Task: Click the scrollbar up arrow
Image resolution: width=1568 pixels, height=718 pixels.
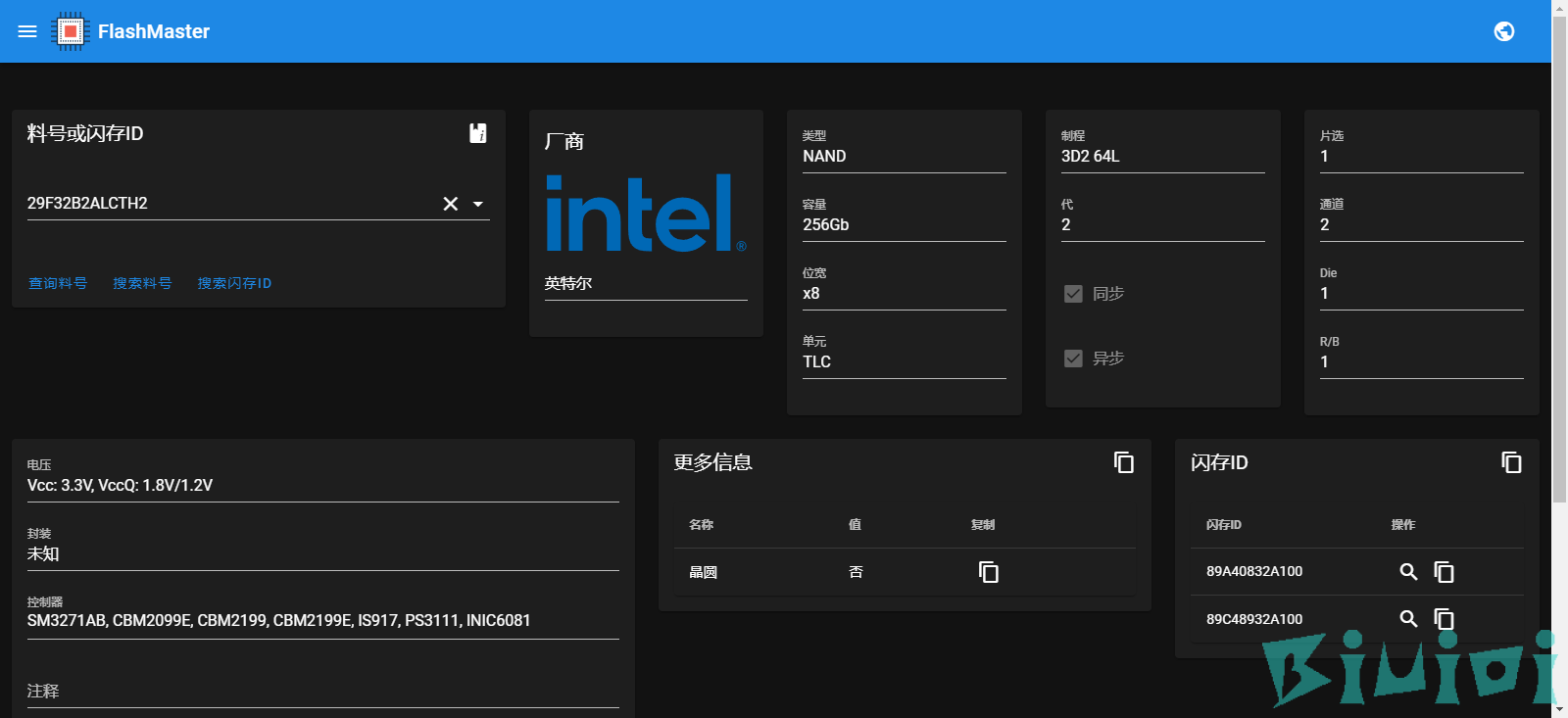Action: [1559, 8]
